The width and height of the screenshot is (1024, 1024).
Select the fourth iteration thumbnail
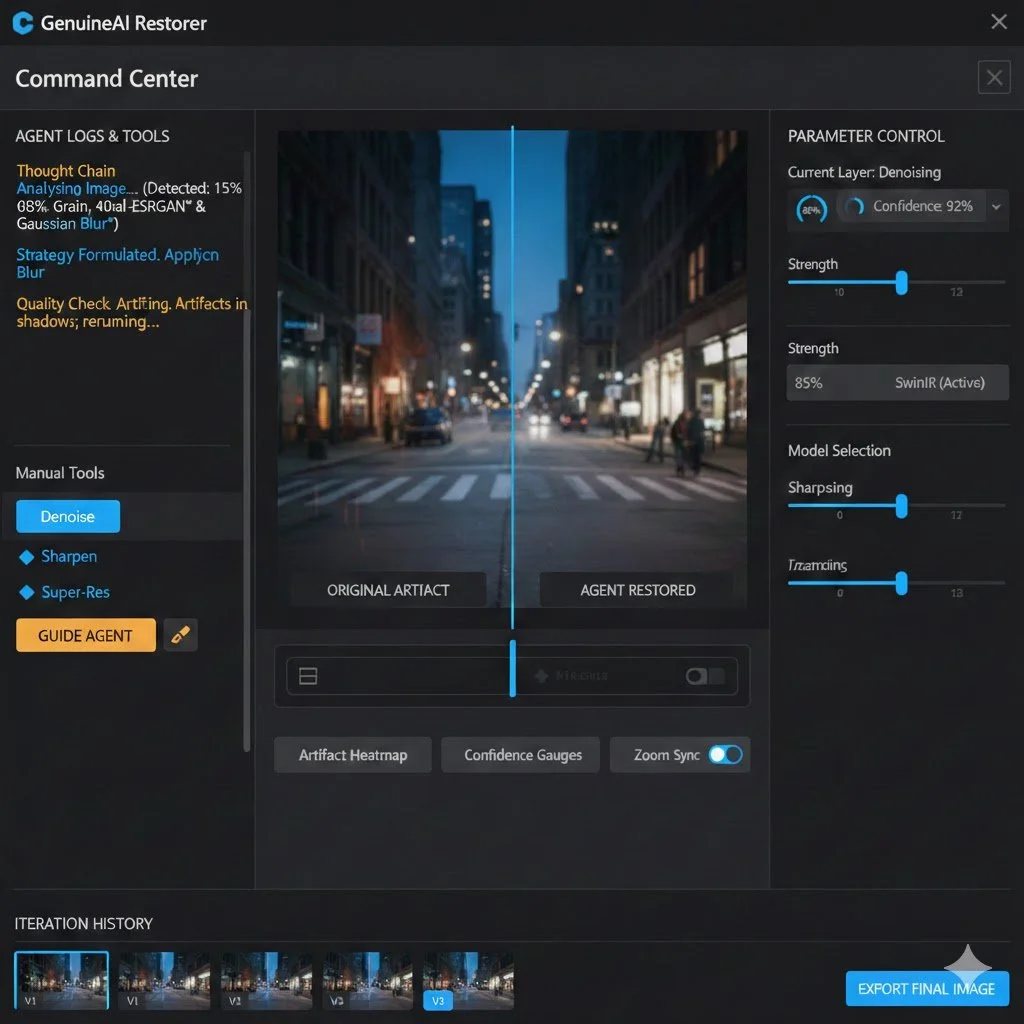(368, 980)
